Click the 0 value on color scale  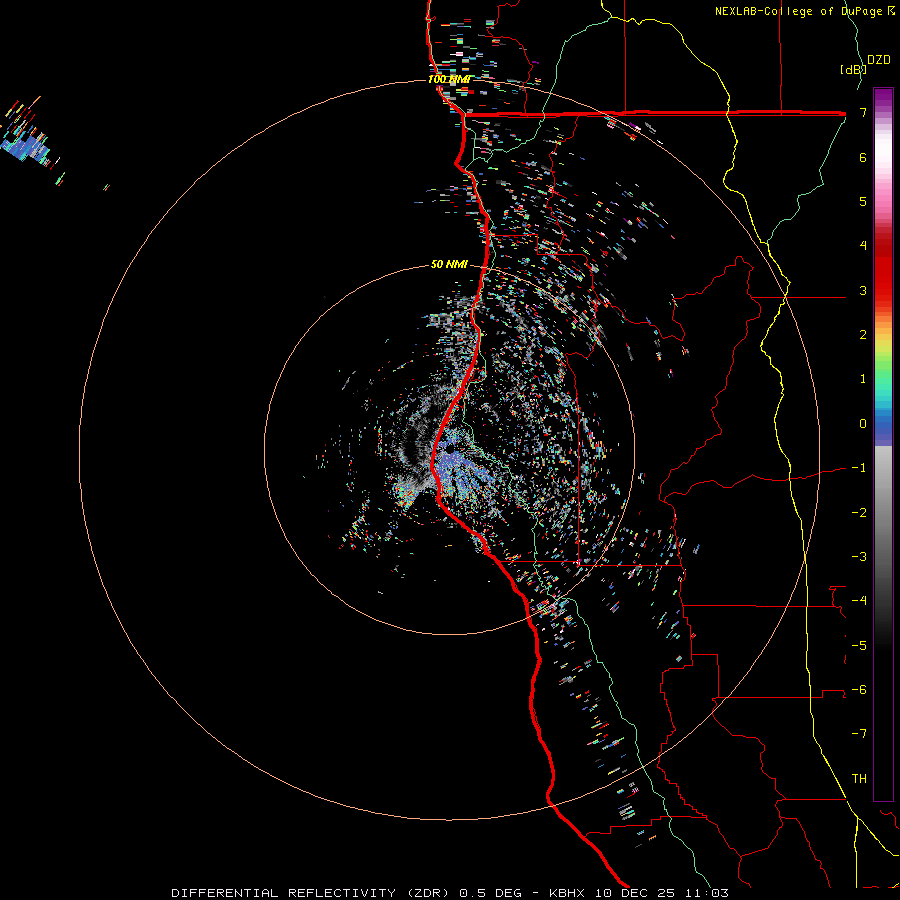click(x=863, y=424)
